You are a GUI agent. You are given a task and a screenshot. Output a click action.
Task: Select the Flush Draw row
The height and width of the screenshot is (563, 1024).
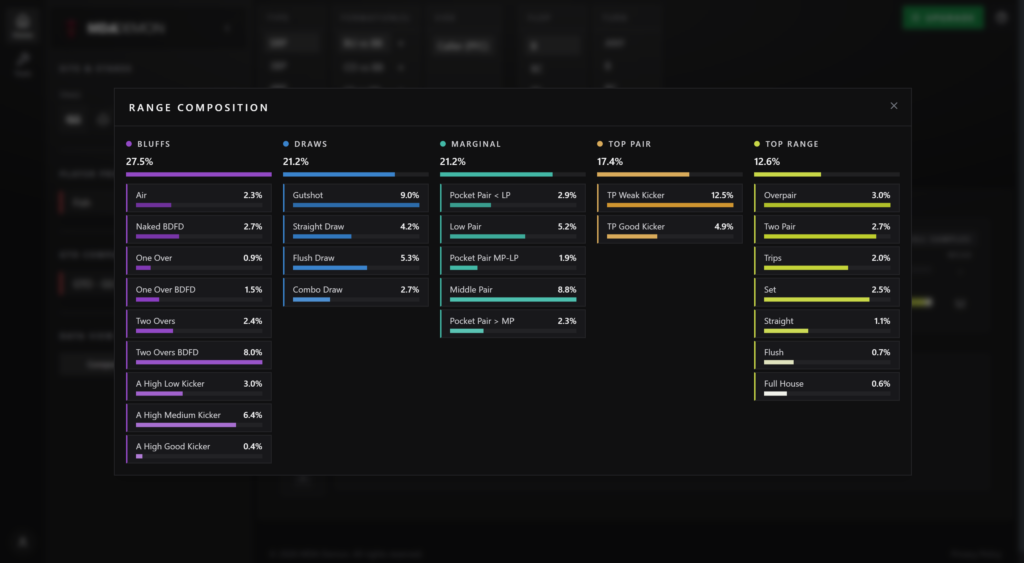click(356, 261)
